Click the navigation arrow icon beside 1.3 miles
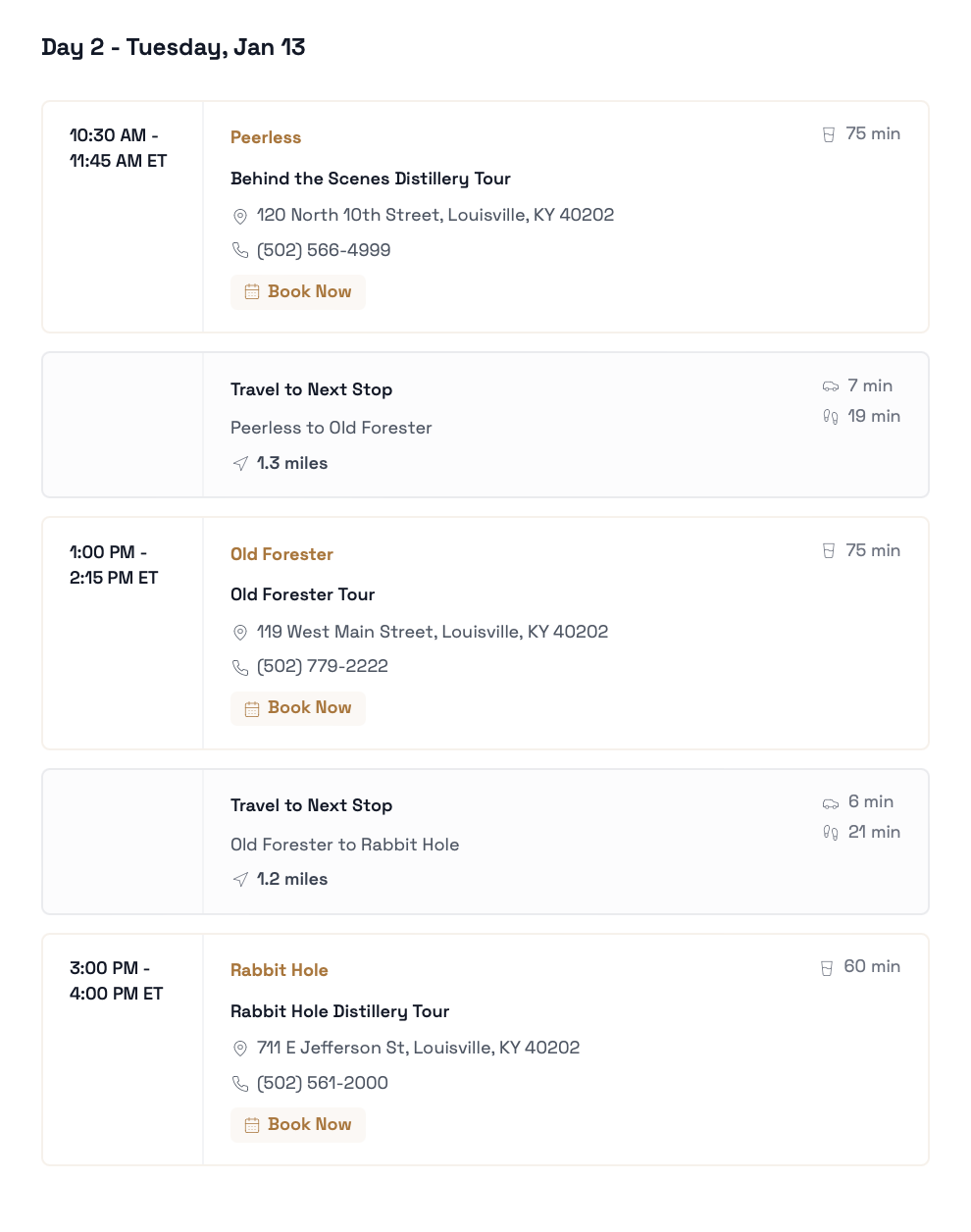Screen dimensions: 971x1232 240,464
